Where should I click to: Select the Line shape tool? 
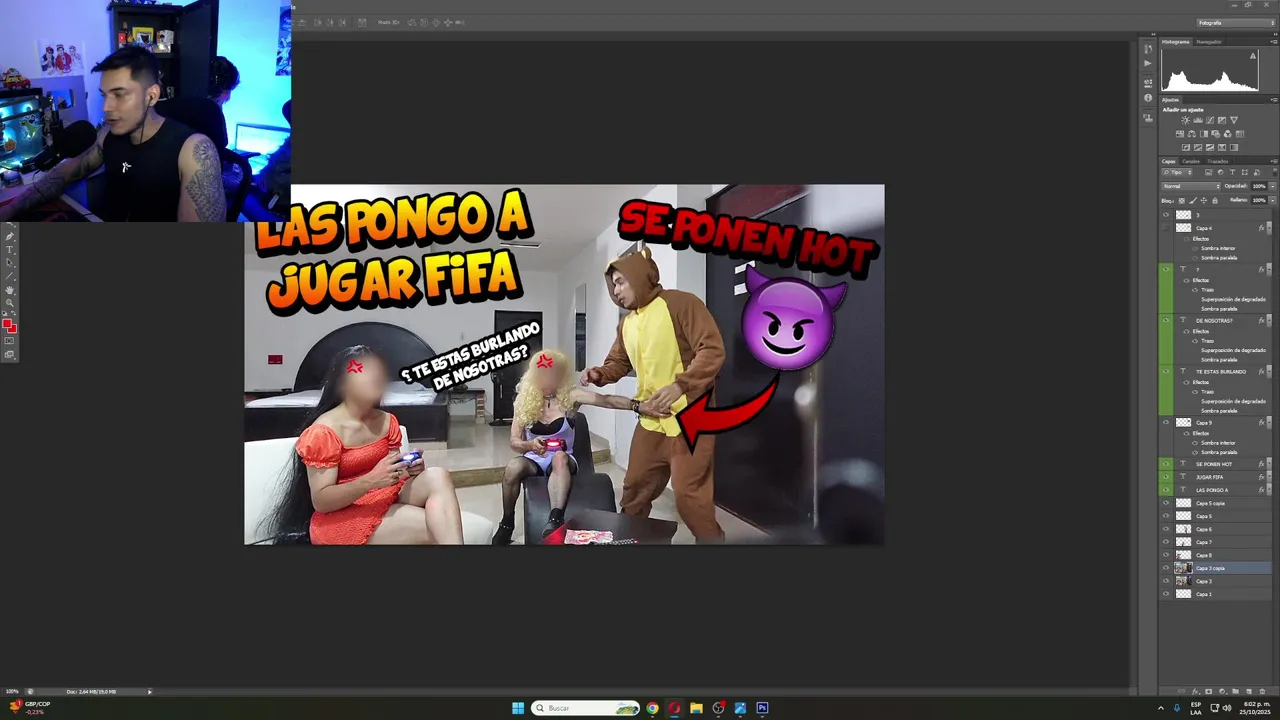point(9,276)
